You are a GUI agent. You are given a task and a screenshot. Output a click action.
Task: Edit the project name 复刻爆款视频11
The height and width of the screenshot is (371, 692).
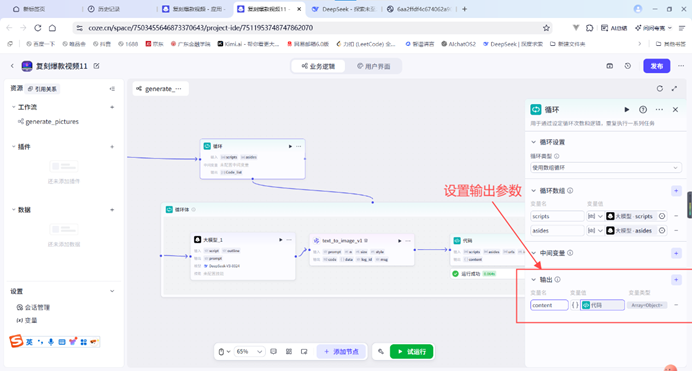(97, 66)
